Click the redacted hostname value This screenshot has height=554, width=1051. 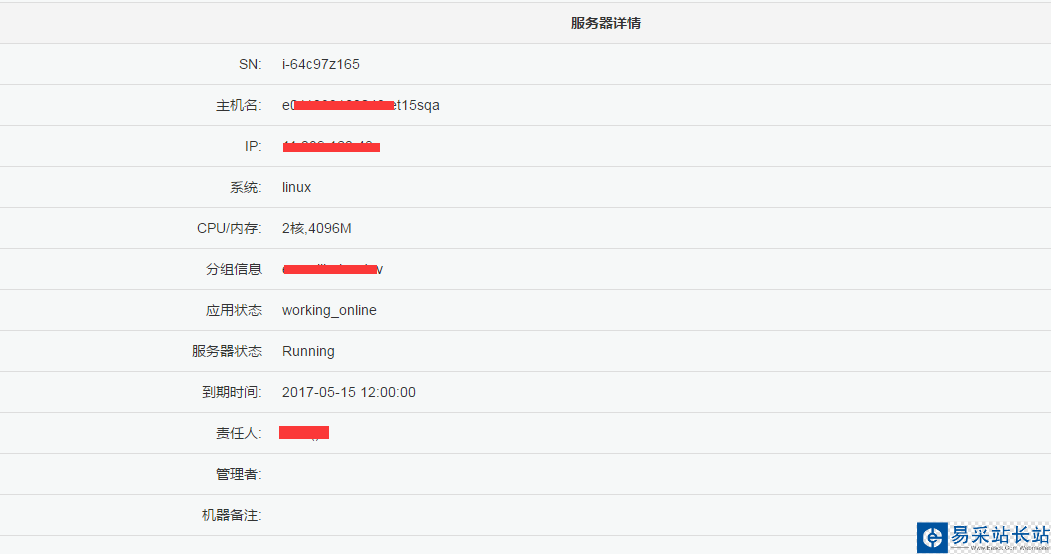click(360, 105)
